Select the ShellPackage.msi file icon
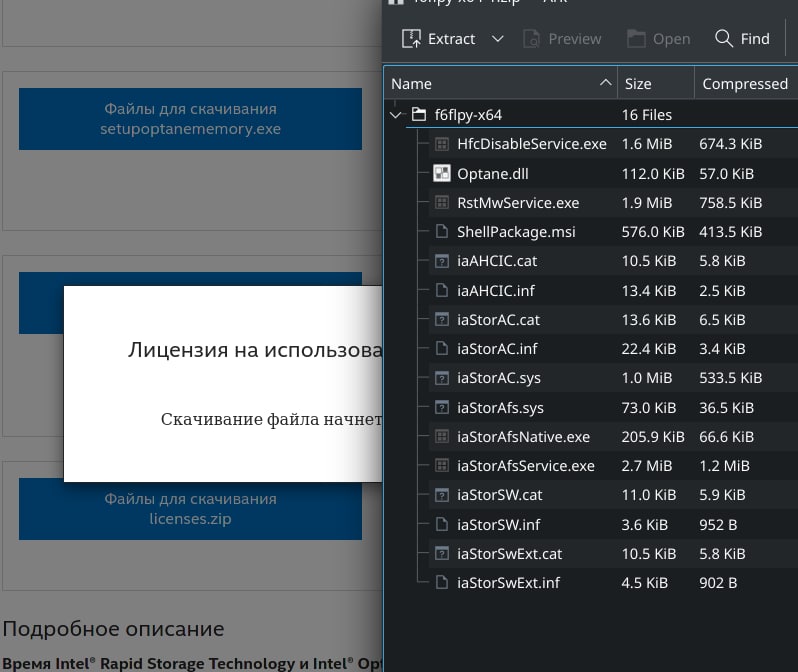 click(442, 232)
